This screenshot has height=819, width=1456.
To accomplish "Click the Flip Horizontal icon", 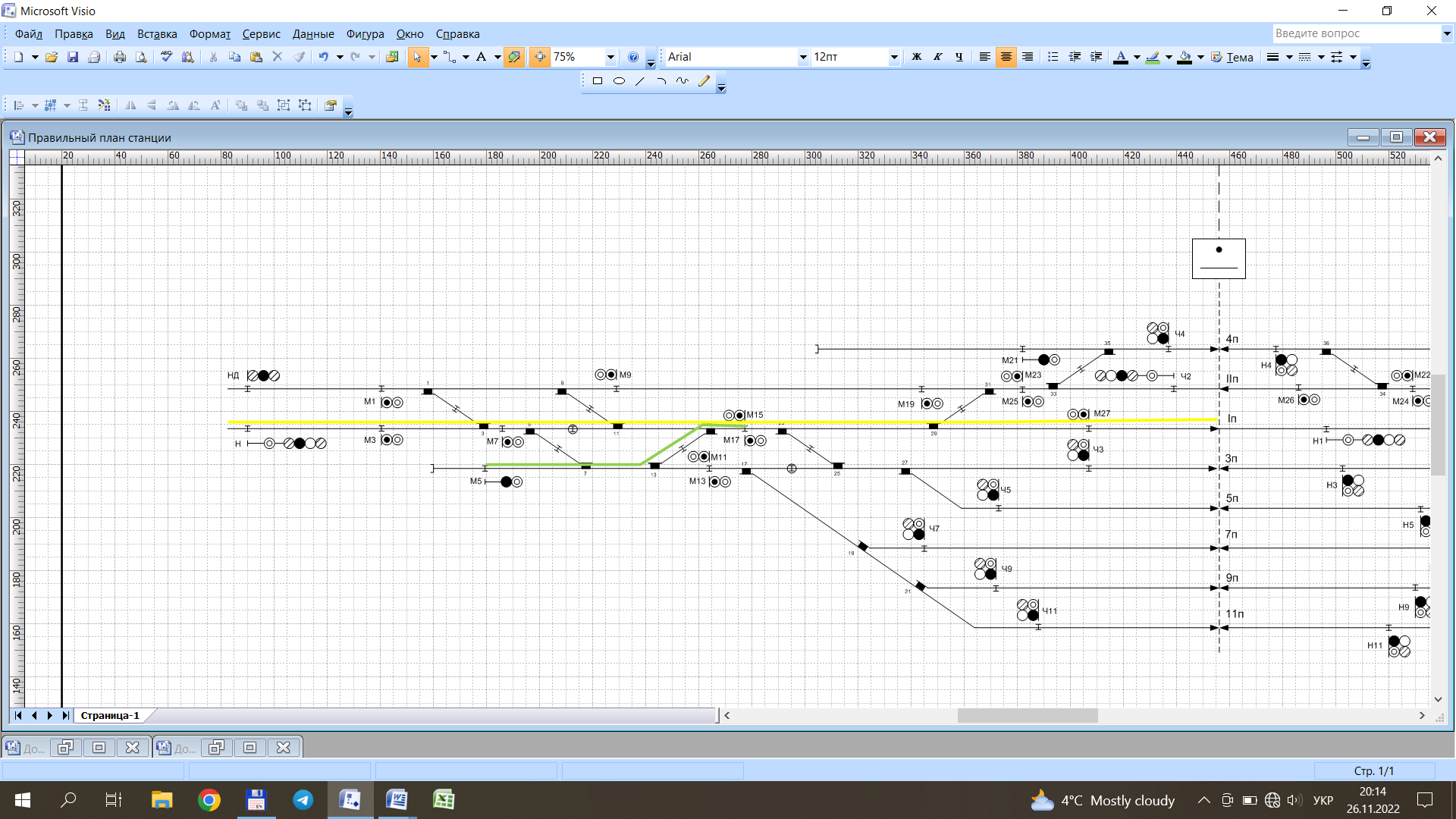I will (130, 105).
